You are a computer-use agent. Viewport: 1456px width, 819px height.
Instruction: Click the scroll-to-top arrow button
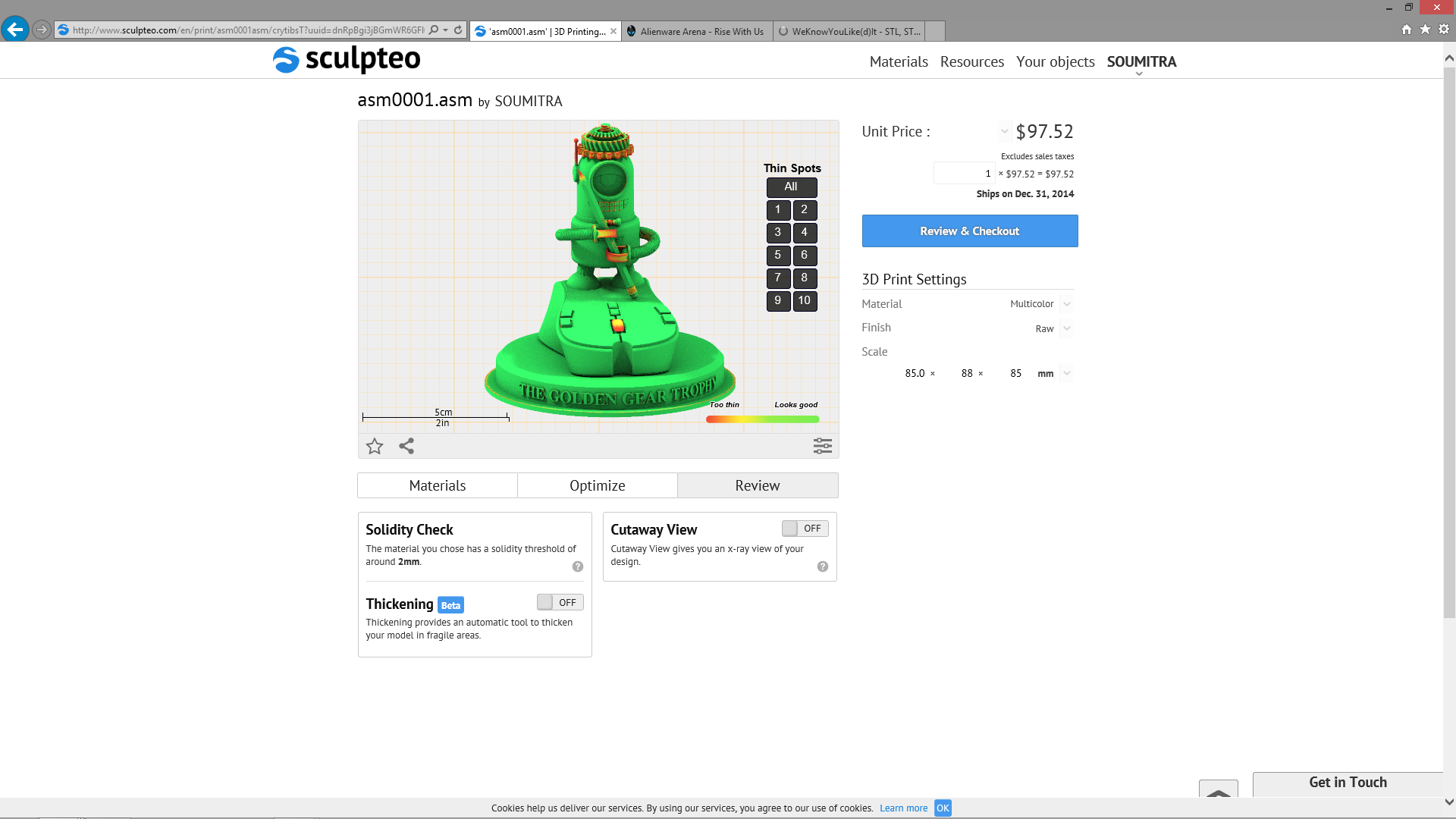[x=1219, y=789]
